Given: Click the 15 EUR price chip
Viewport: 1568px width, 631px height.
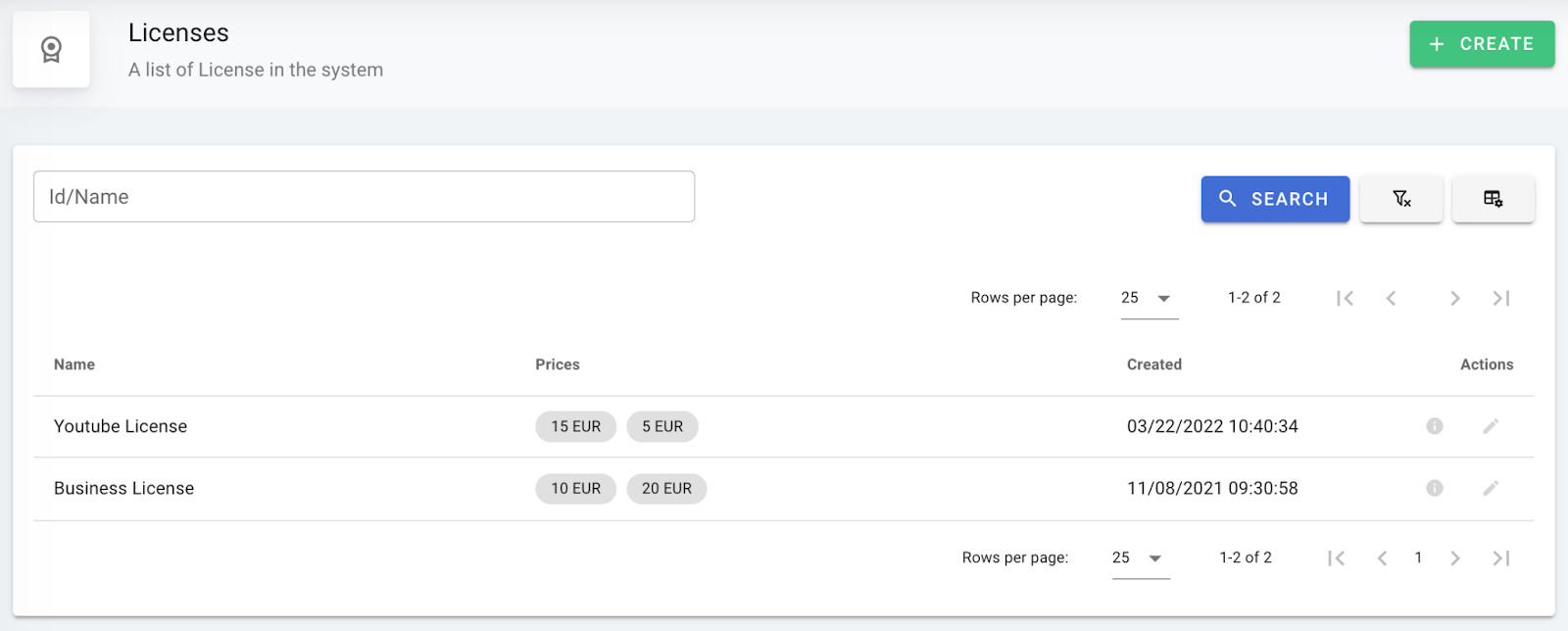Looking at the screenshot, I should (x=575, y=426).
